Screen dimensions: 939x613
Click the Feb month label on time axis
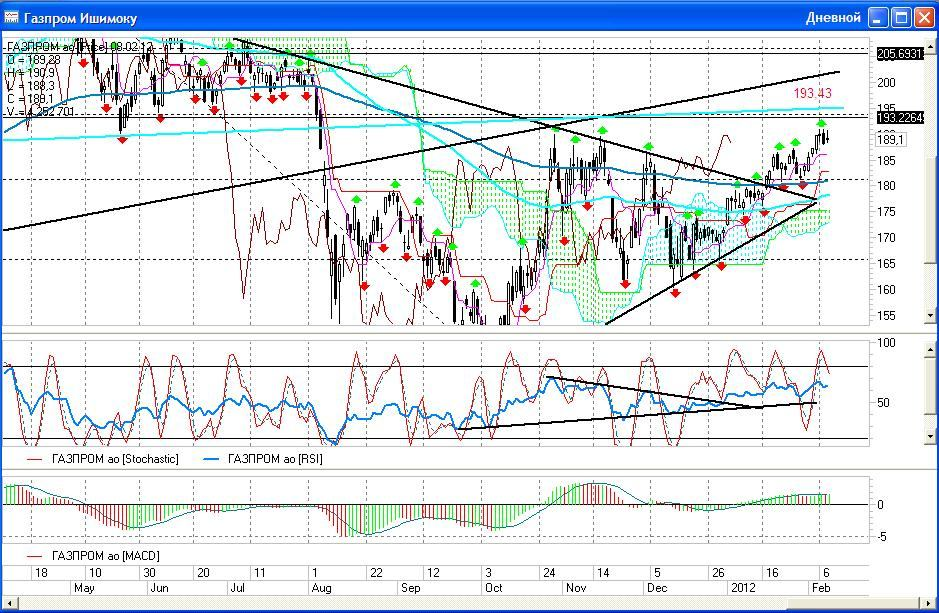(x=821, y=588)
